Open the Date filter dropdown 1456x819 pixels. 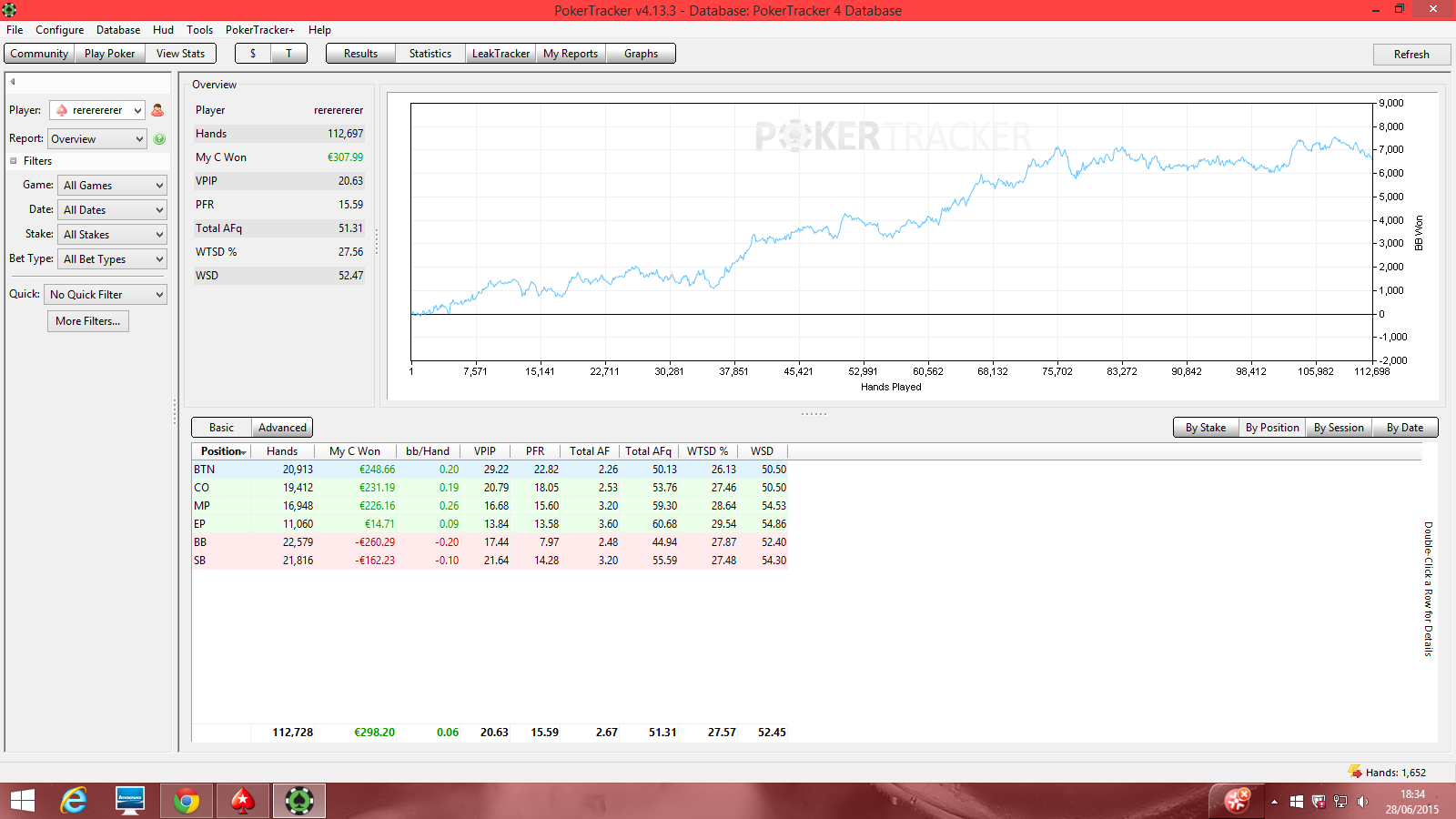point(112,210)
